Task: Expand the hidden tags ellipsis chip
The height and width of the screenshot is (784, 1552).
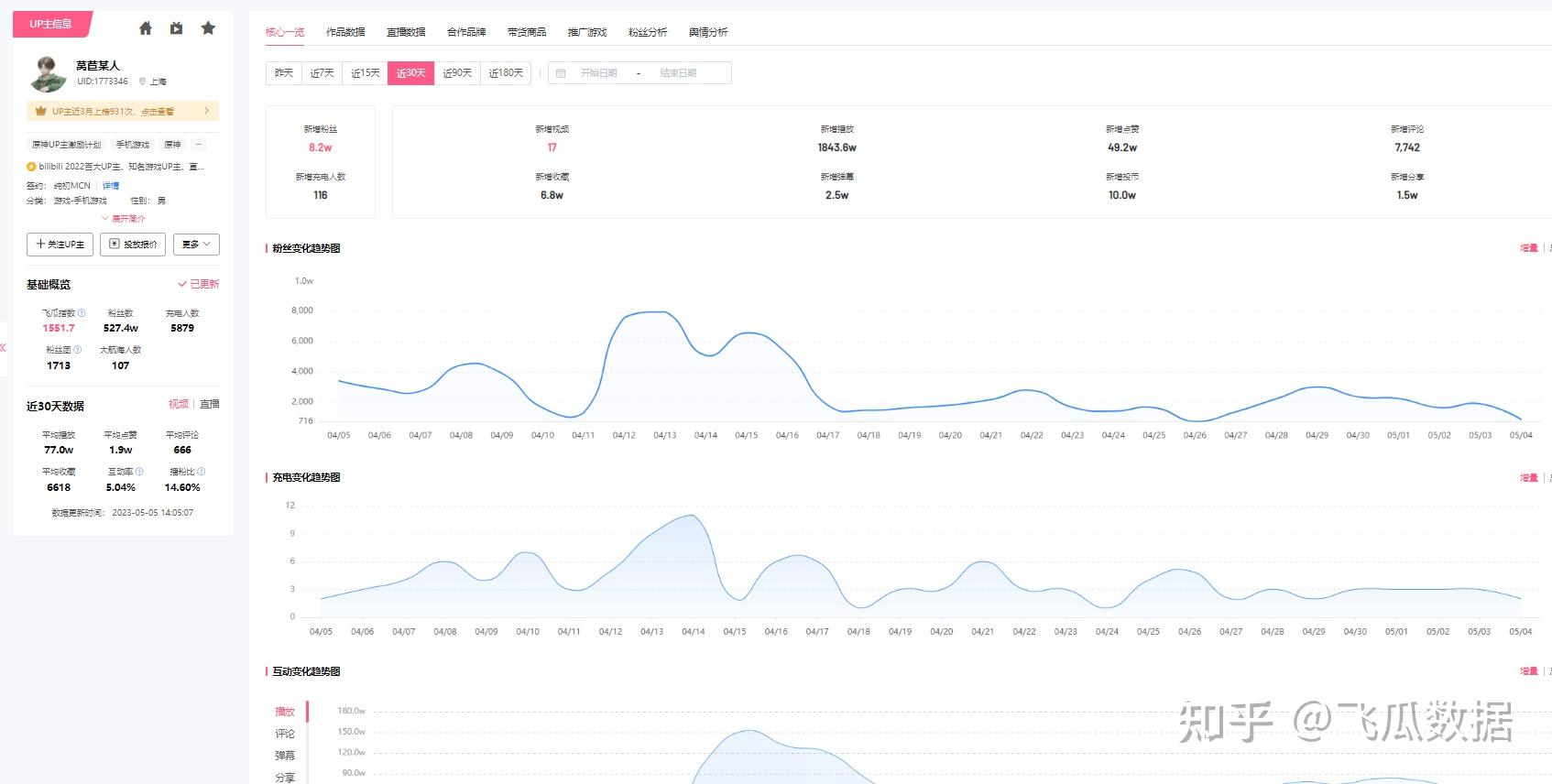Action: [x=199, y=145]
